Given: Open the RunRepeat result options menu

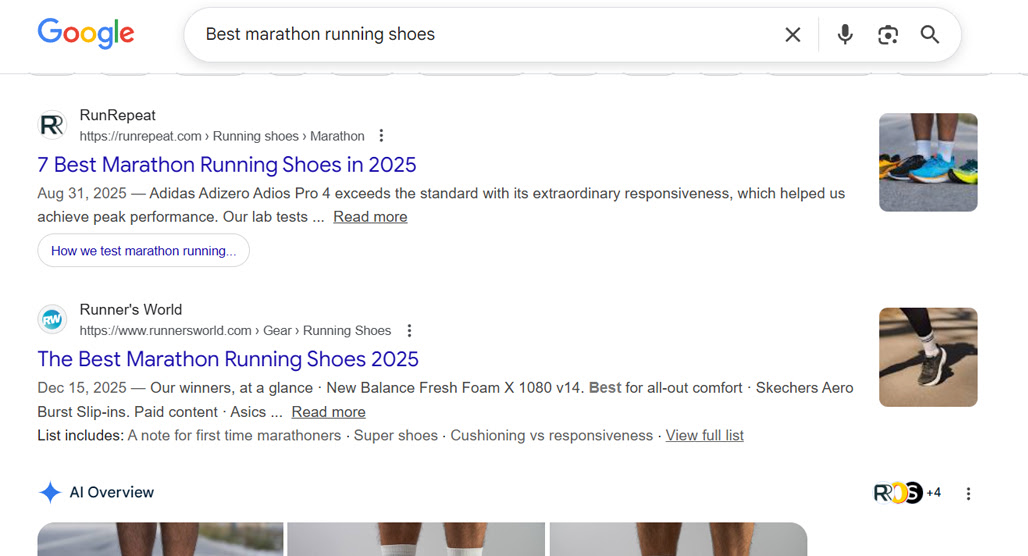Looking at the screenshot, I should [x=381, y=136].
